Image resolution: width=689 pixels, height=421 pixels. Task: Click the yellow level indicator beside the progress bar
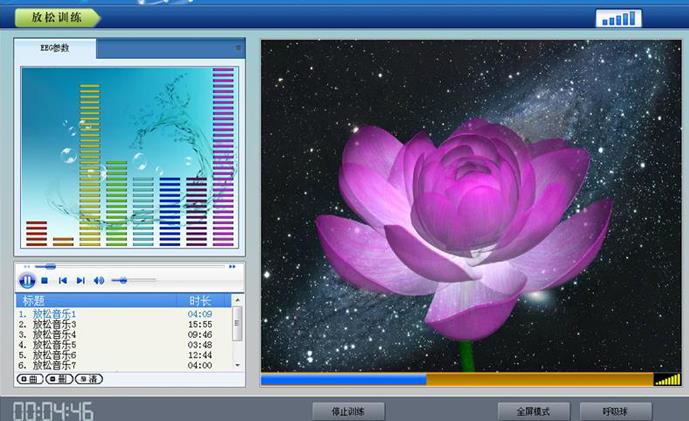667,379
